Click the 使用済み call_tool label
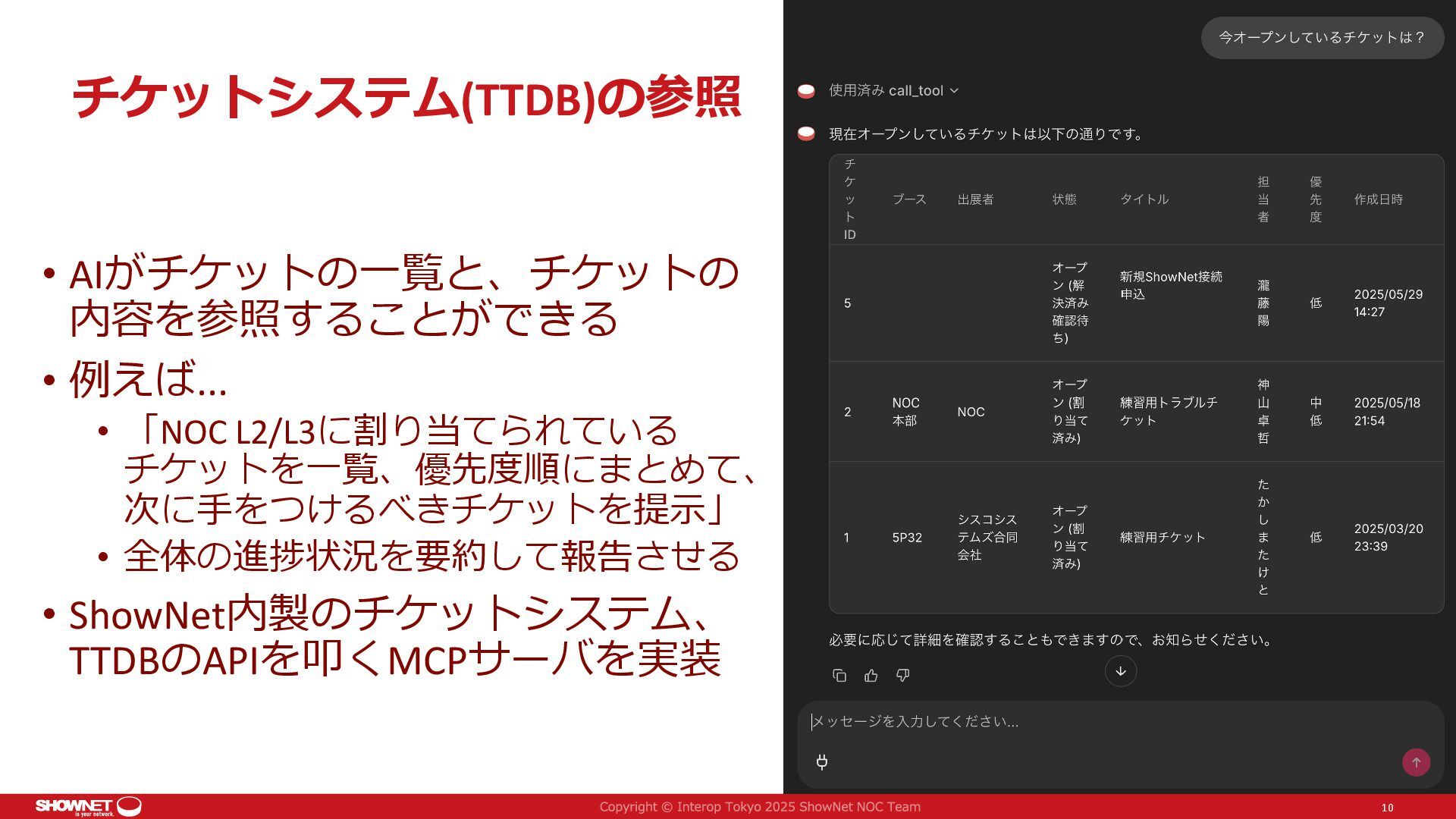 [885, 91]
